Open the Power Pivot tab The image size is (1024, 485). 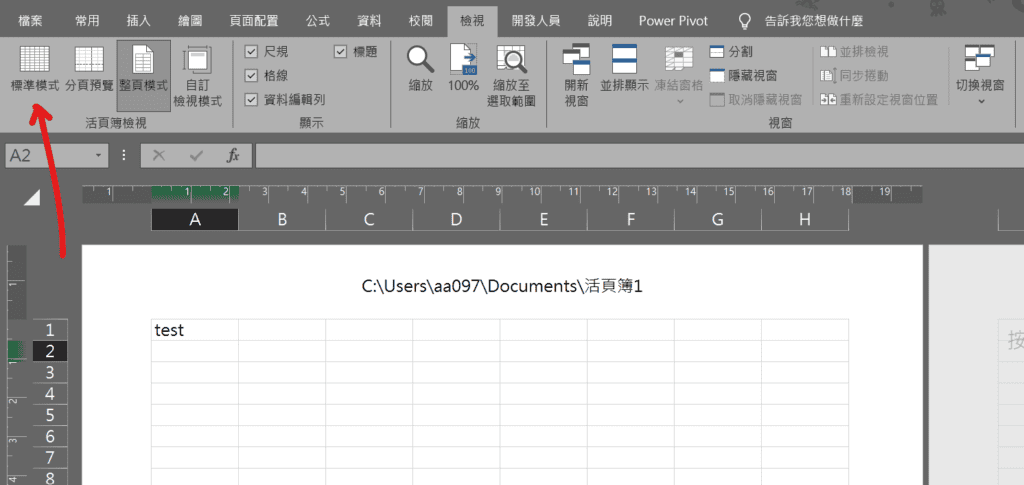pyautogui.click(x=673, y=21)
